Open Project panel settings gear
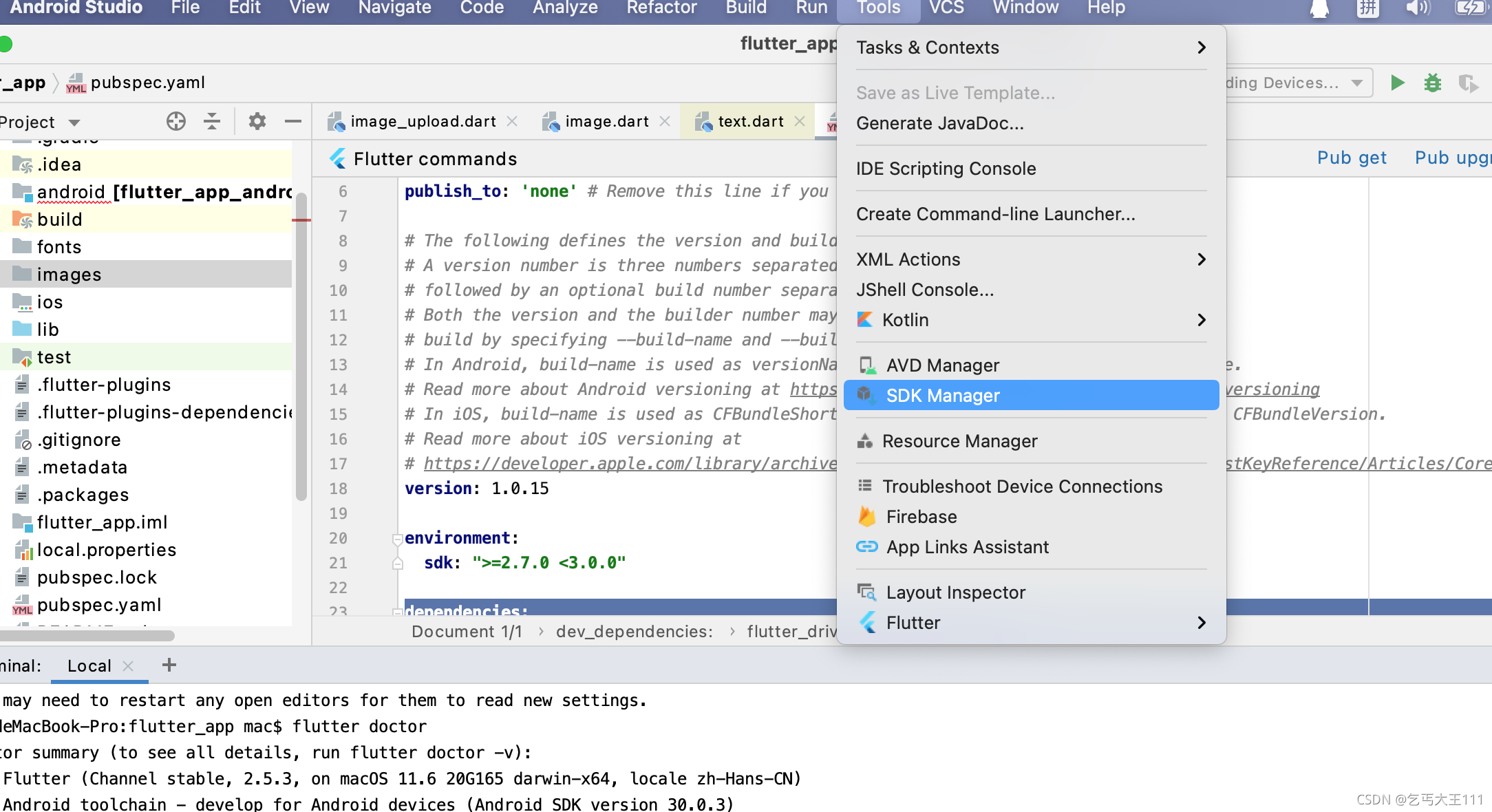Viewport: 1492px width, 812px height. tap(257, 122)
